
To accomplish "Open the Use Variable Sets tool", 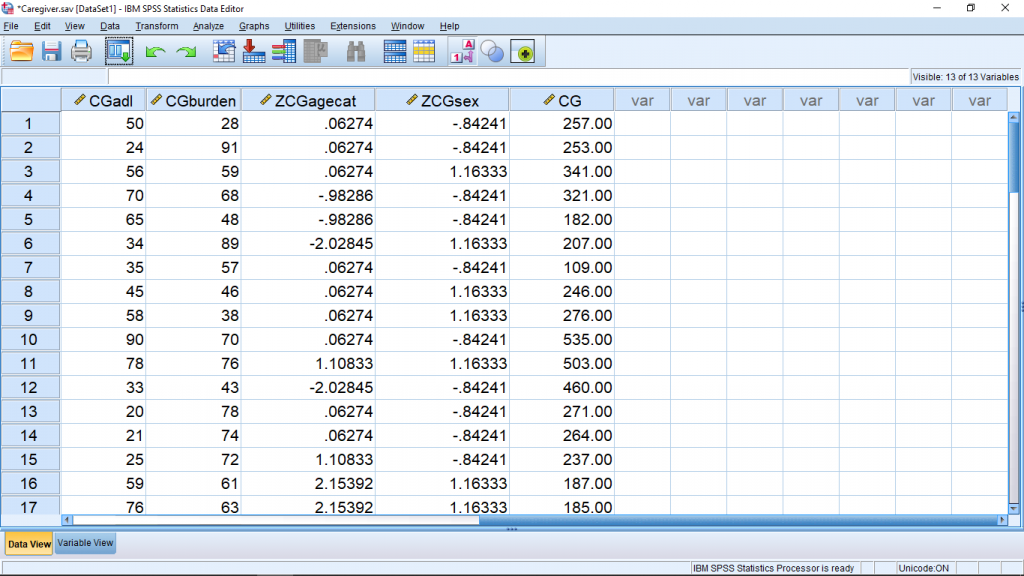I will (492, 51).
